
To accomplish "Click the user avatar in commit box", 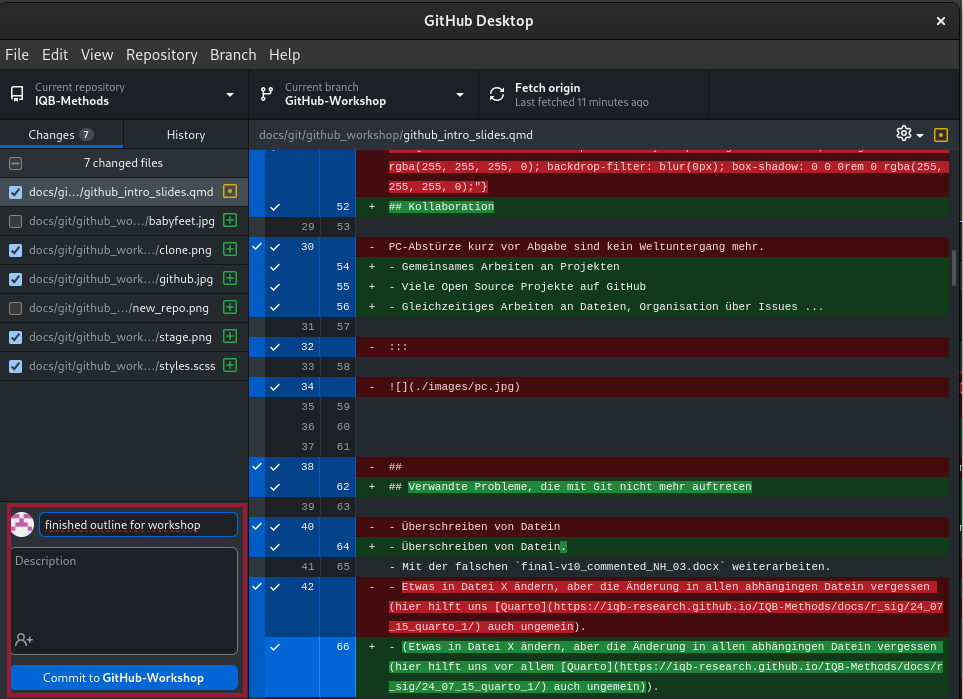I will tap(22, 524).
